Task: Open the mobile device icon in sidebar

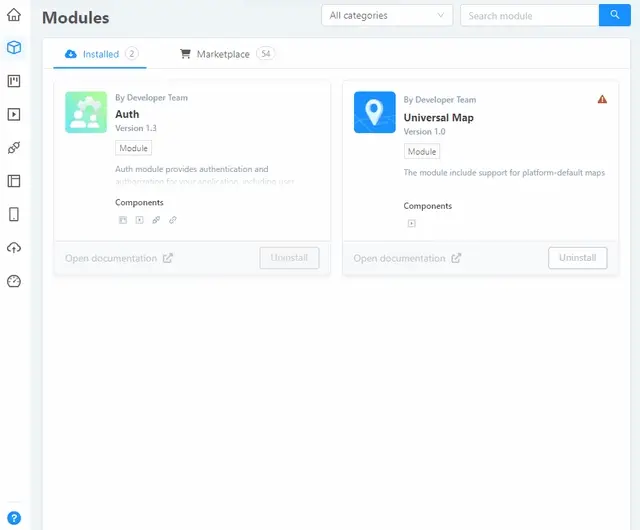Action: click(14, 214)
